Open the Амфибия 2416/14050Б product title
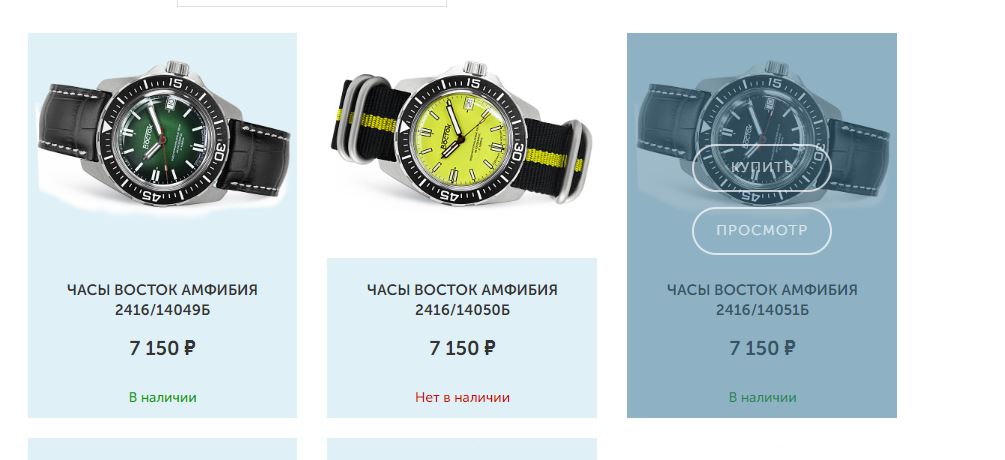The height and width of the screenshot is (460, 1005). [462, 300]
